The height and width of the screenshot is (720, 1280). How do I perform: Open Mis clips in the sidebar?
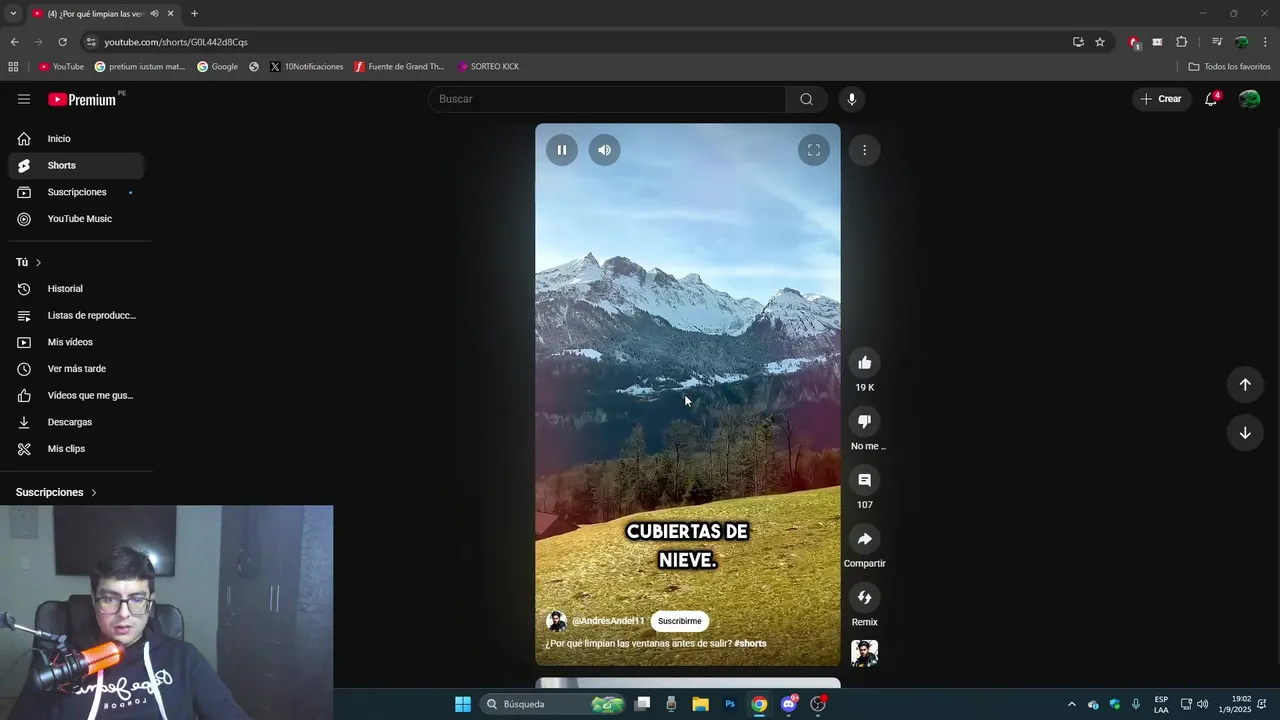click(76, 449)
